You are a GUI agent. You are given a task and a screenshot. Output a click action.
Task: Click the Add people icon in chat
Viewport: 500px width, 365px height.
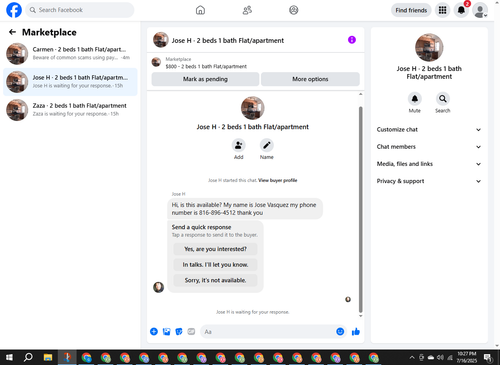point(239,145)
